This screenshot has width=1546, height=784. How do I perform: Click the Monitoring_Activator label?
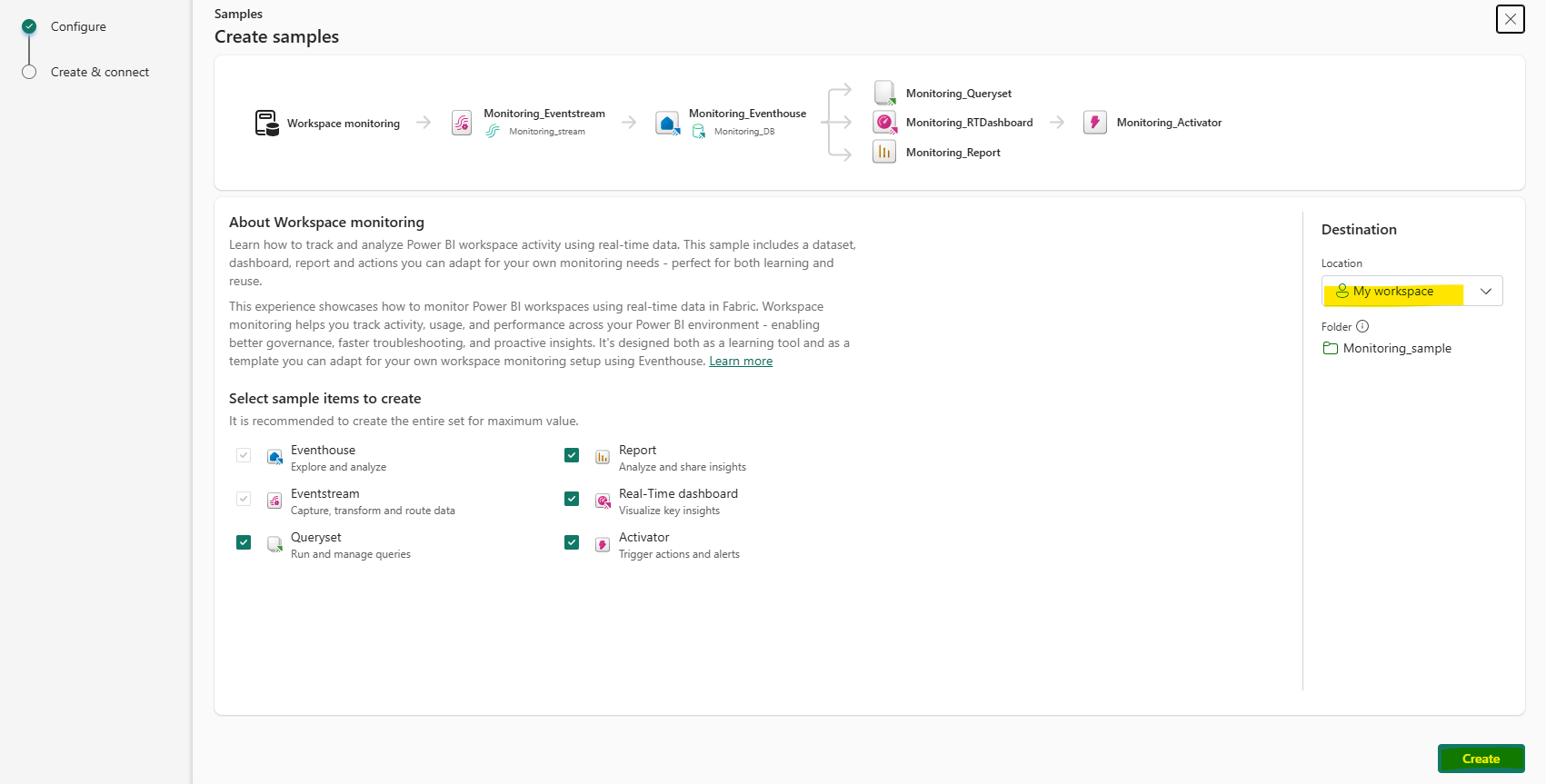tap(1169, 123)
